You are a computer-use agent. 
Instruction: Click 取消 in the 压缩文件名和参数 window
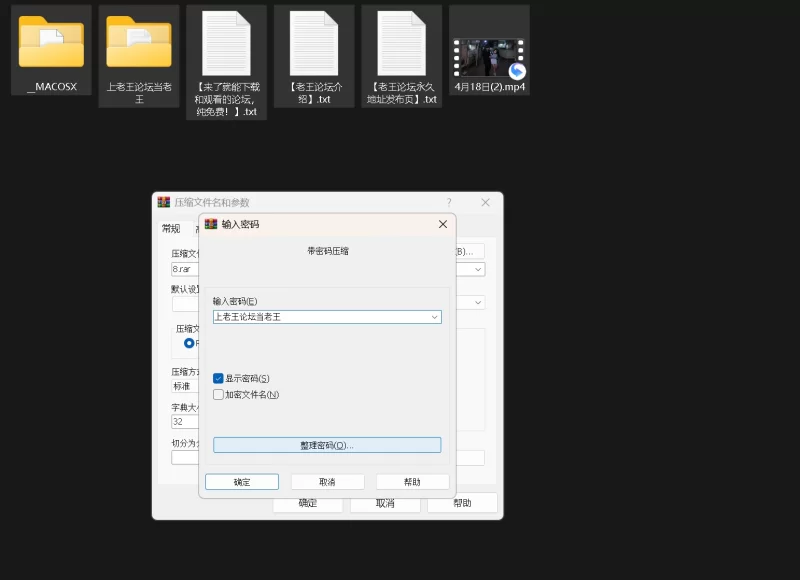(385, 503)
